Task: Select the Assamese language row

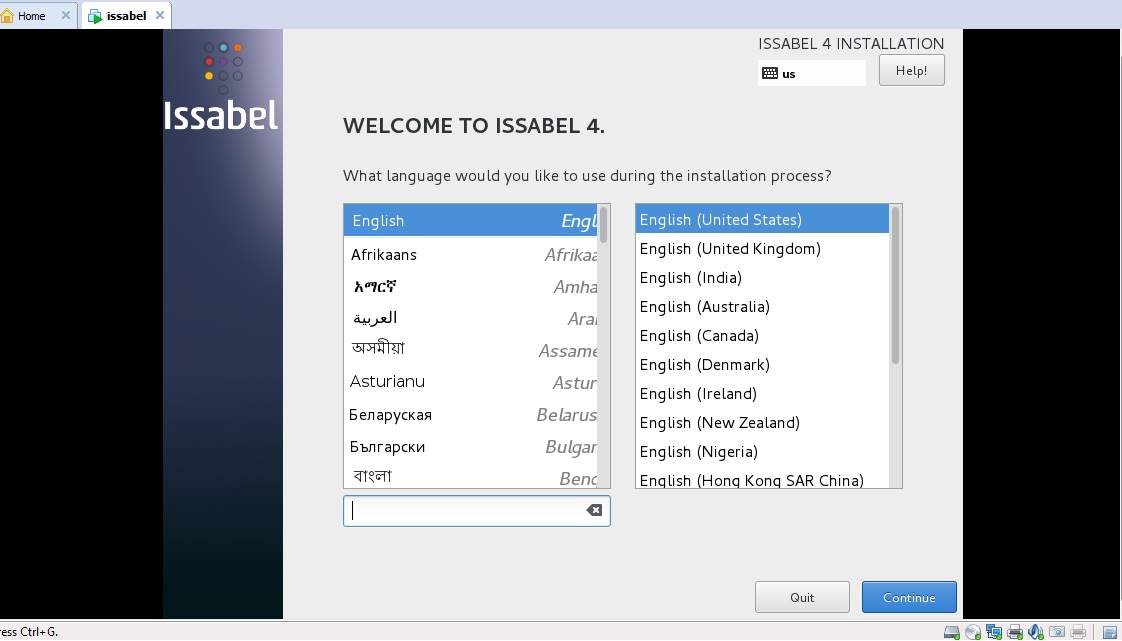Action: [x=471, y=350]
